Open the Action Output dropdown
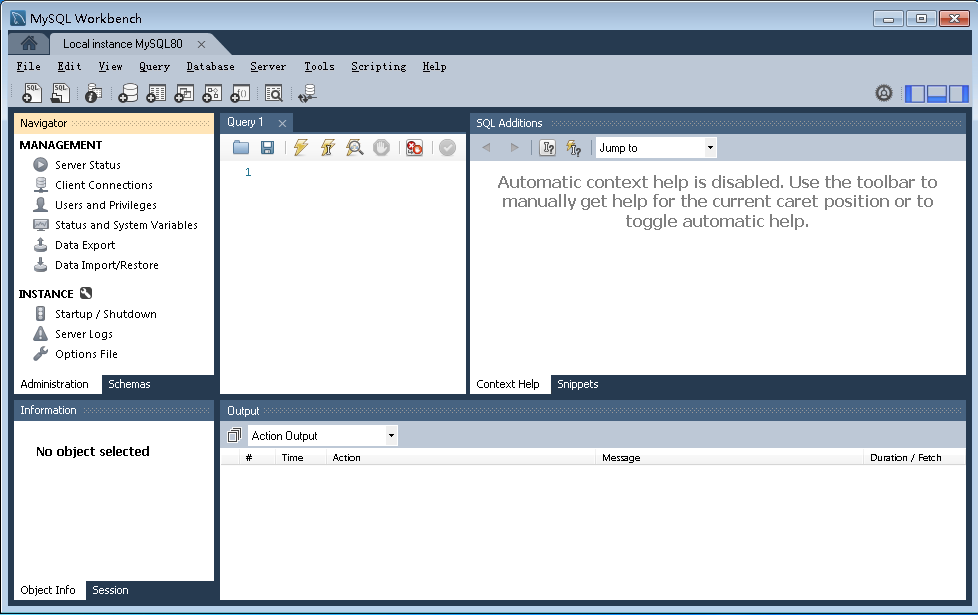The image size is (978, 615). coord(322,435)
